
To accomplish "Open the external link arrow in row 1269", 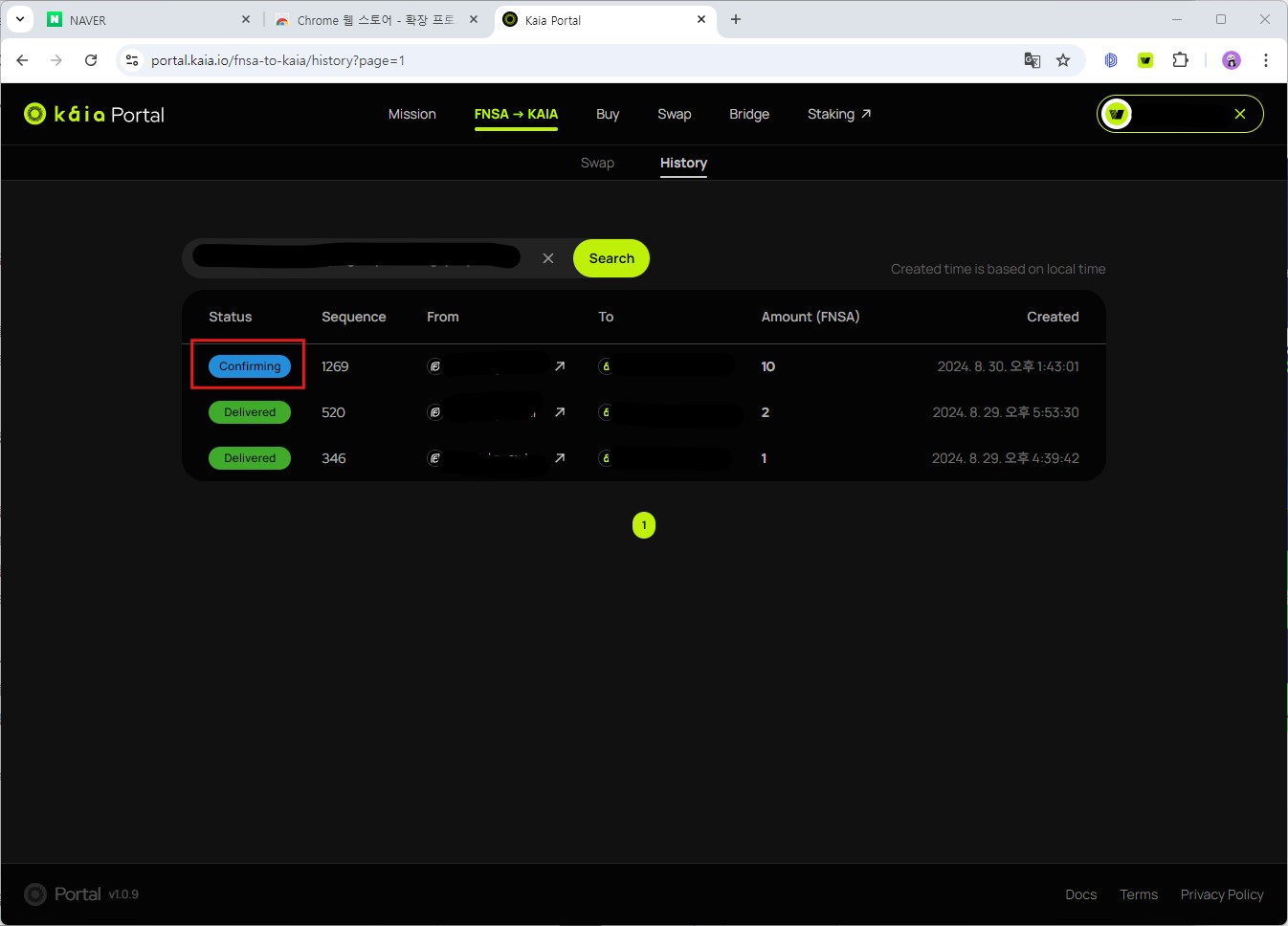I will point(560,366).
